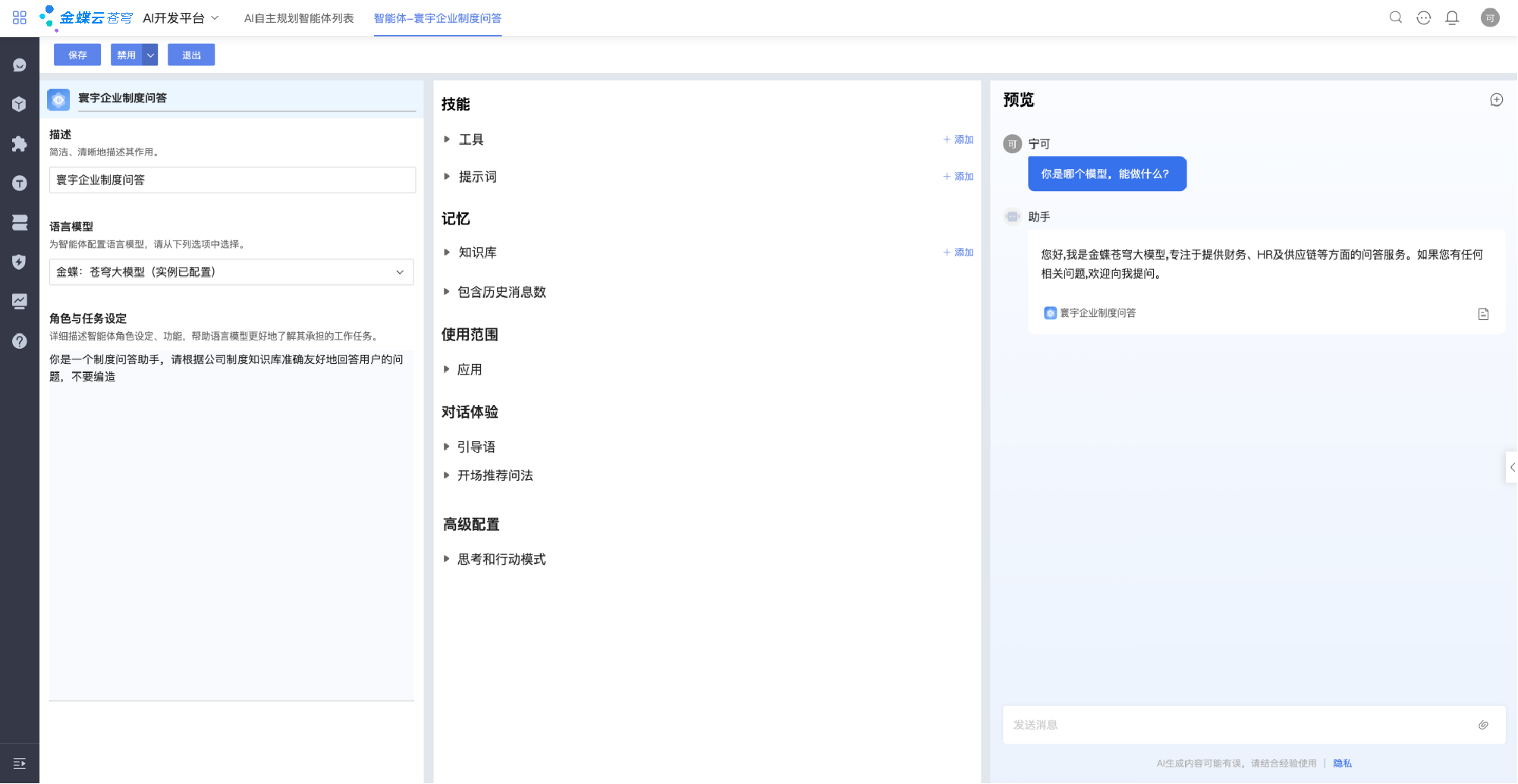
Task: Open the 禁用 button dropdown arrow
Action: click(x=150, y=55)
